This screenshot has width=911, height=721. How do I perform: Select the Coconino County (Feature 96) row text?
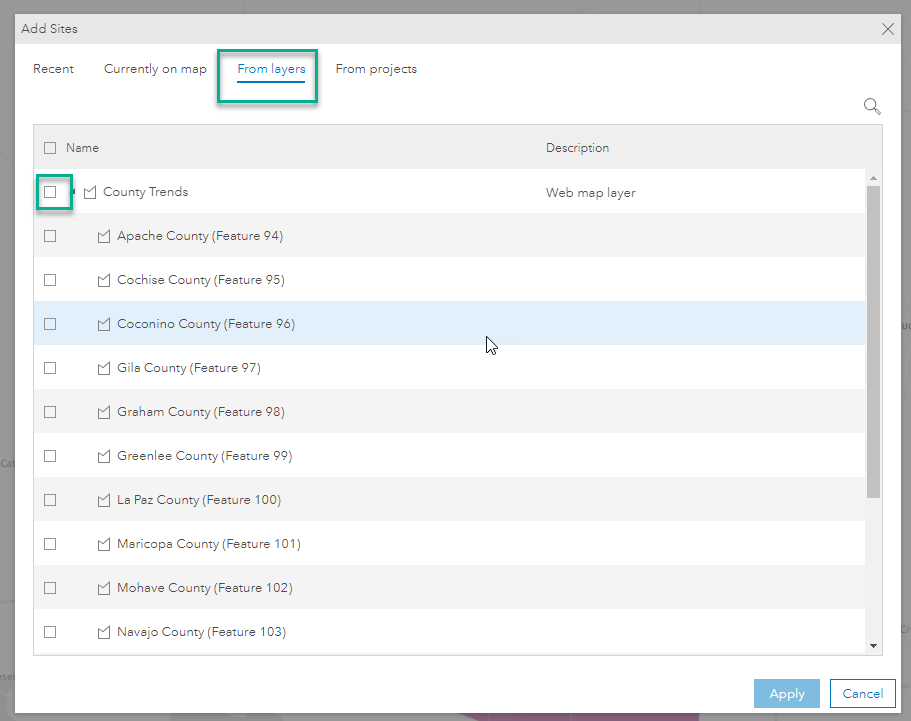click(206, 324)
